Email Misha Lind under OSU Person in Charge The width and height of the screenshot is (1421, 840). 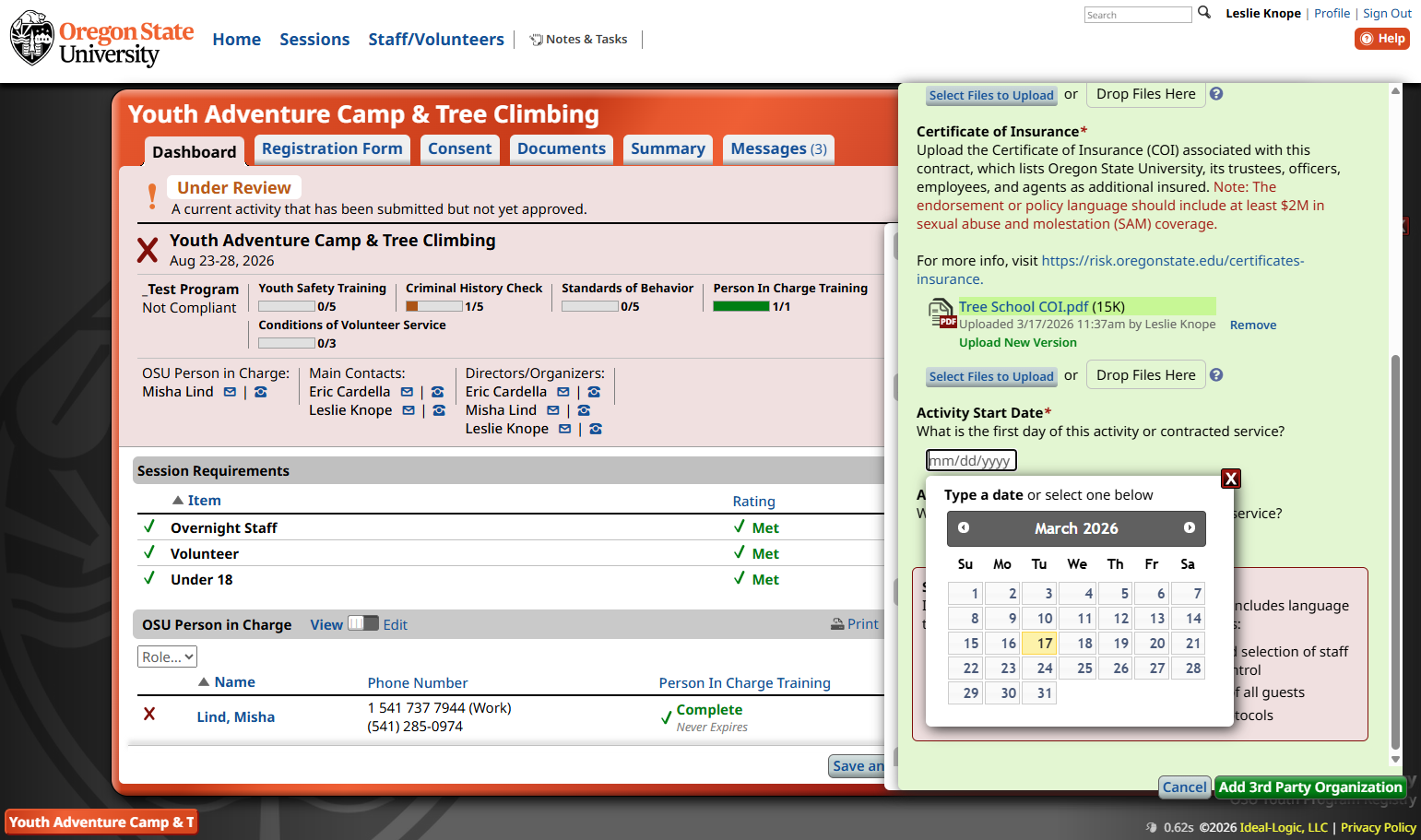click(x=230, y=392)
